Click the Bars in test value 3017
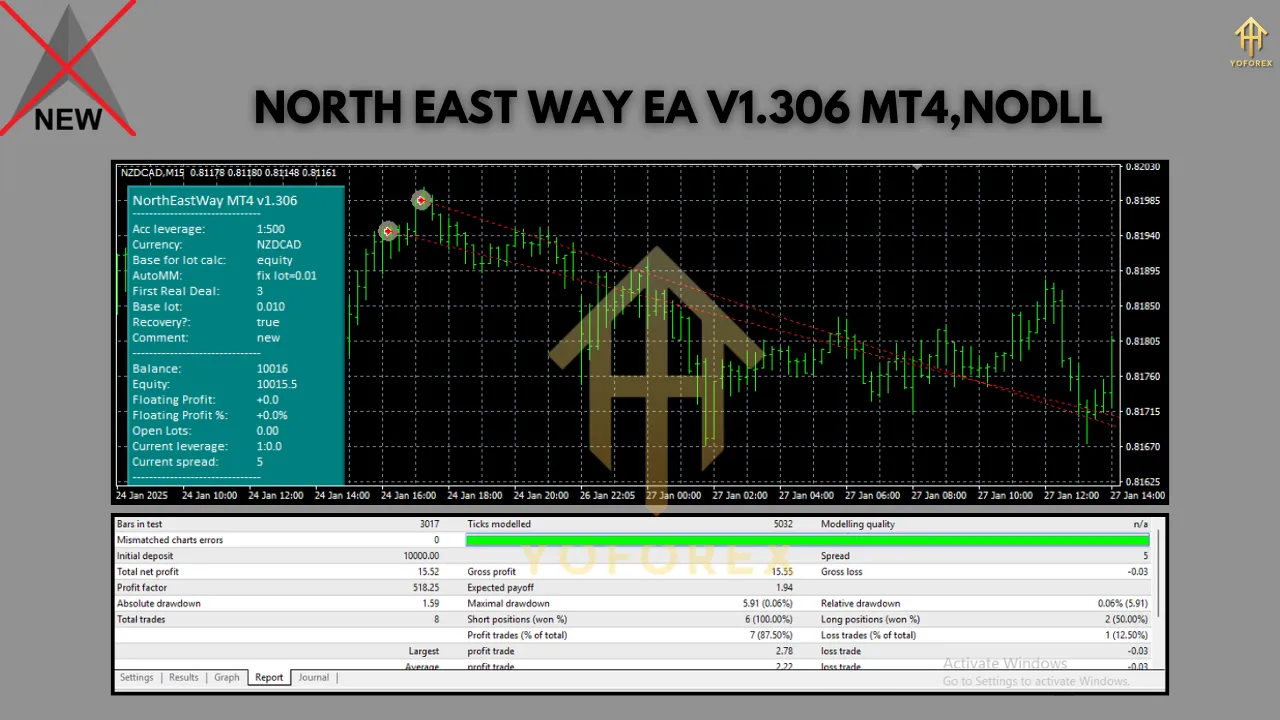Screen dimensions: 1280x720 point(429,524)
